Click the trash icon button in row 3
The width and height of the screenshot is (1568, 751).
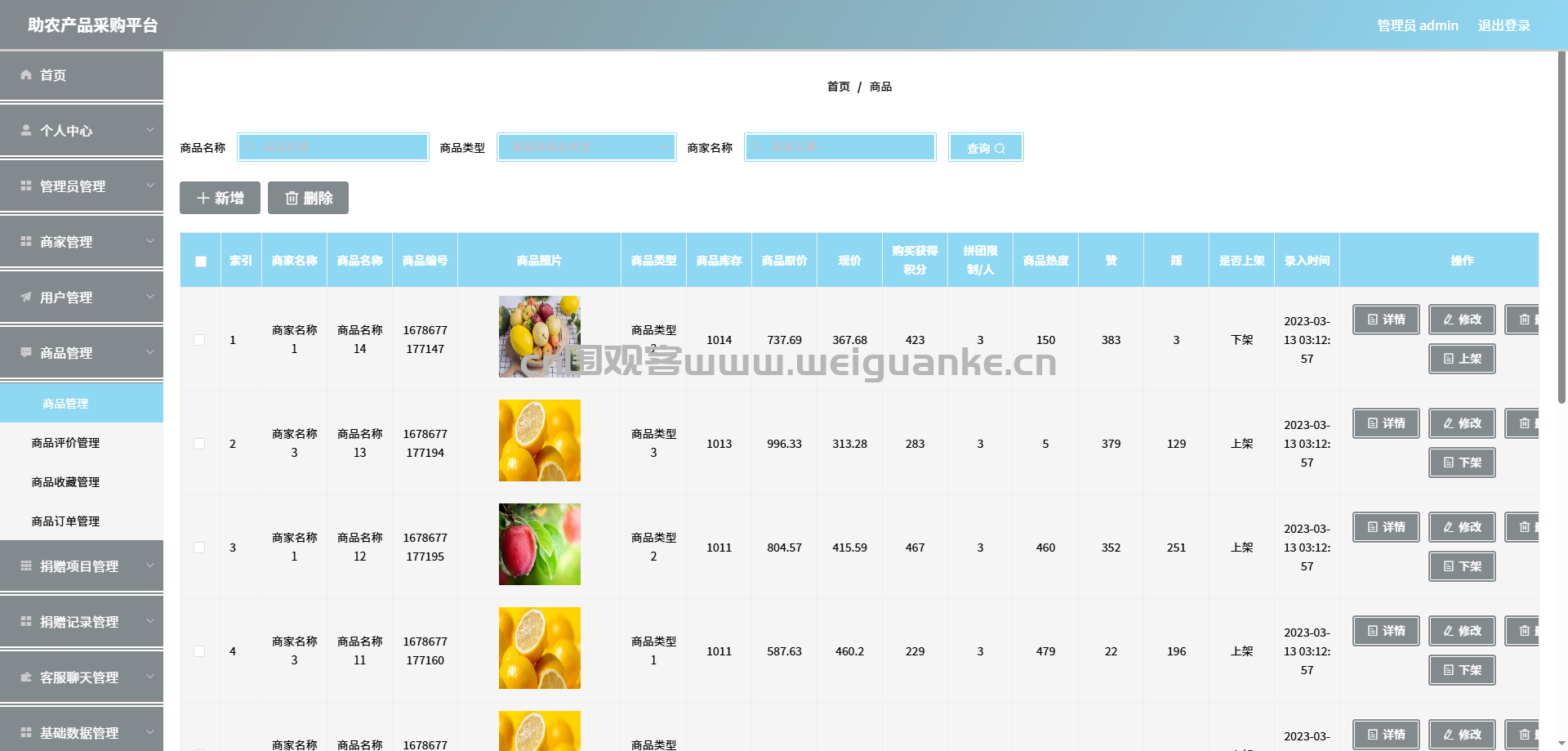click(1522, 527)
